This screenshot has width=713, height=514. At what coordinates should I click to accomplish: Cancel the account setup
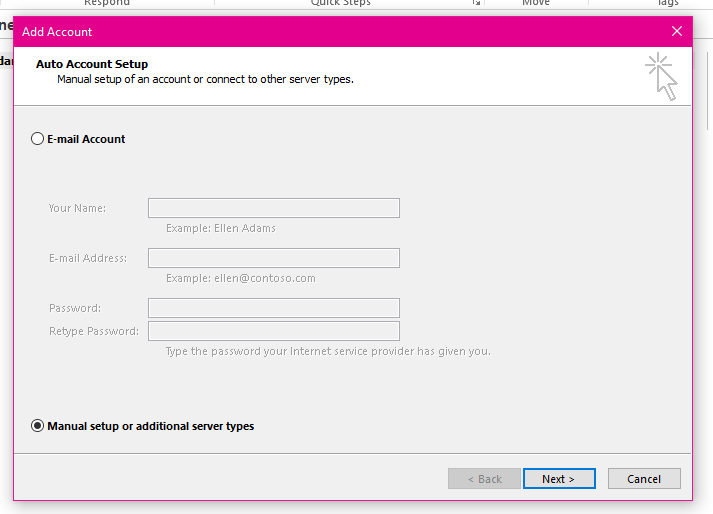(644, 479)
